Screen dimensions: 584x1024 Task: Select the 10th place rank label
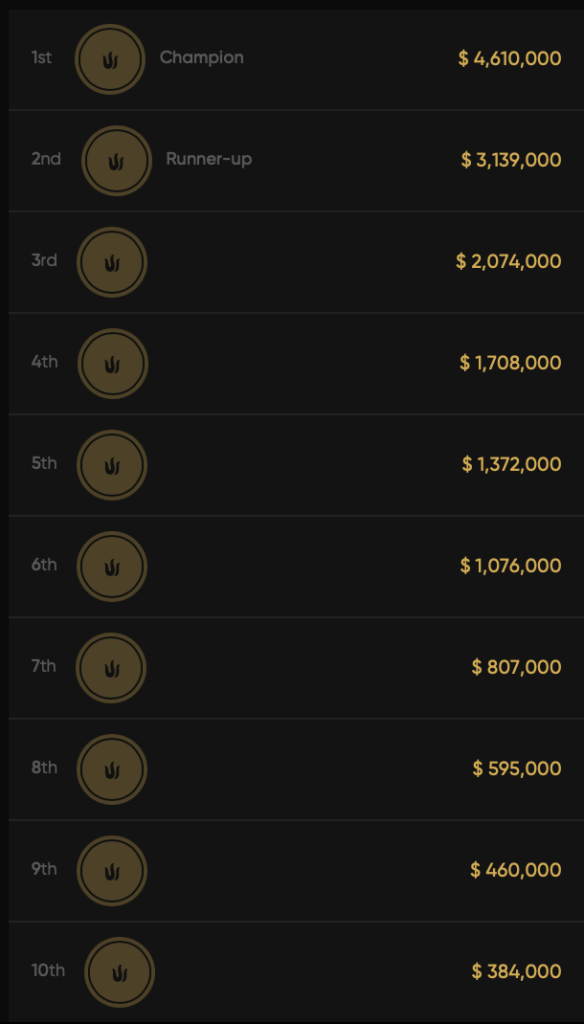pos(48,970)
